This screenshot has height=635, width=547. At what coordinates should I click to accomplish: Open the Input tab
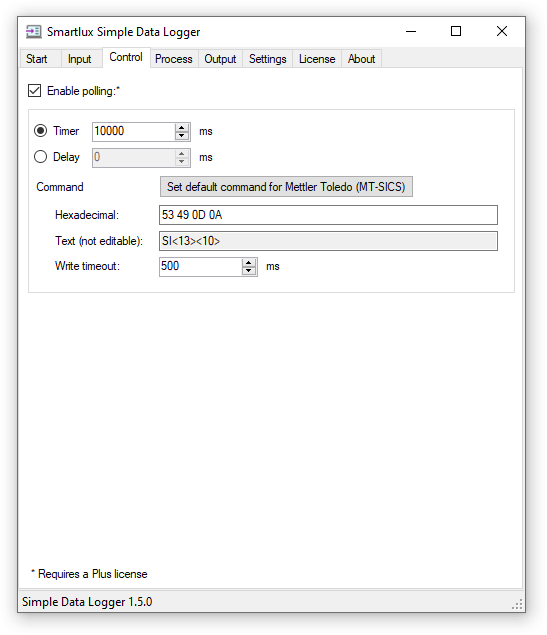[x=79, y=59]
